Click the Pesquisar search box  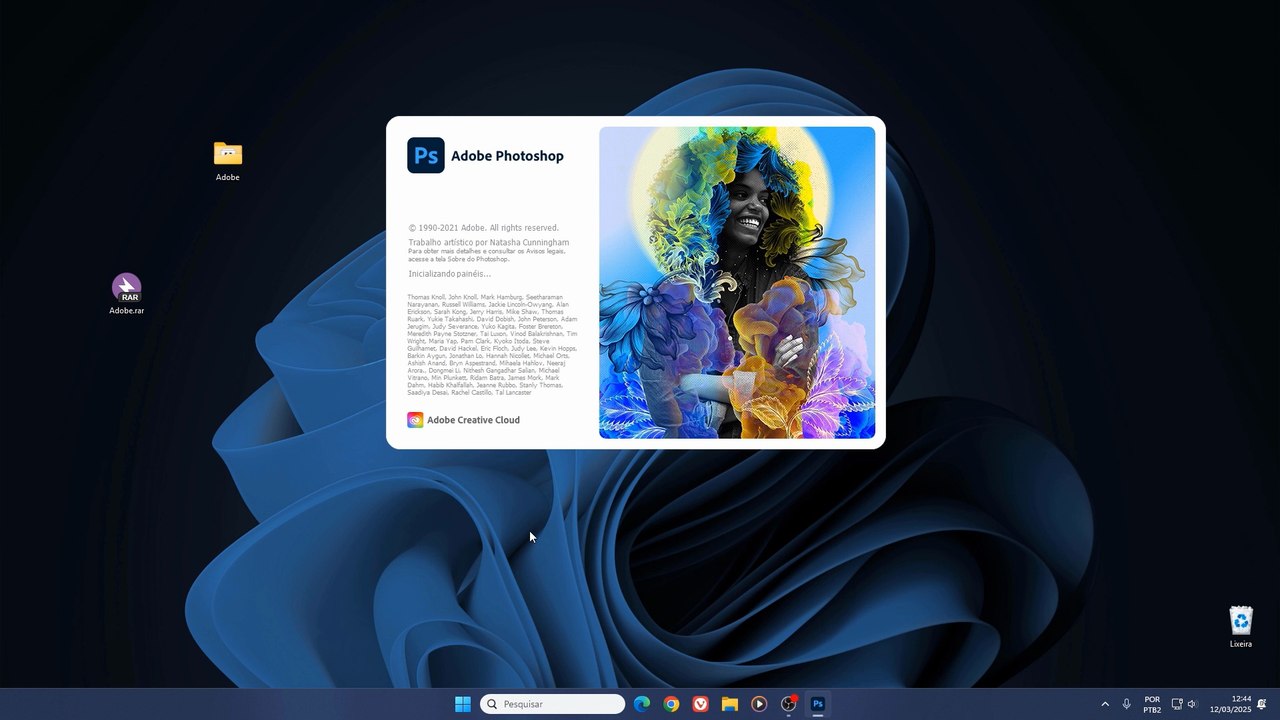552,704
